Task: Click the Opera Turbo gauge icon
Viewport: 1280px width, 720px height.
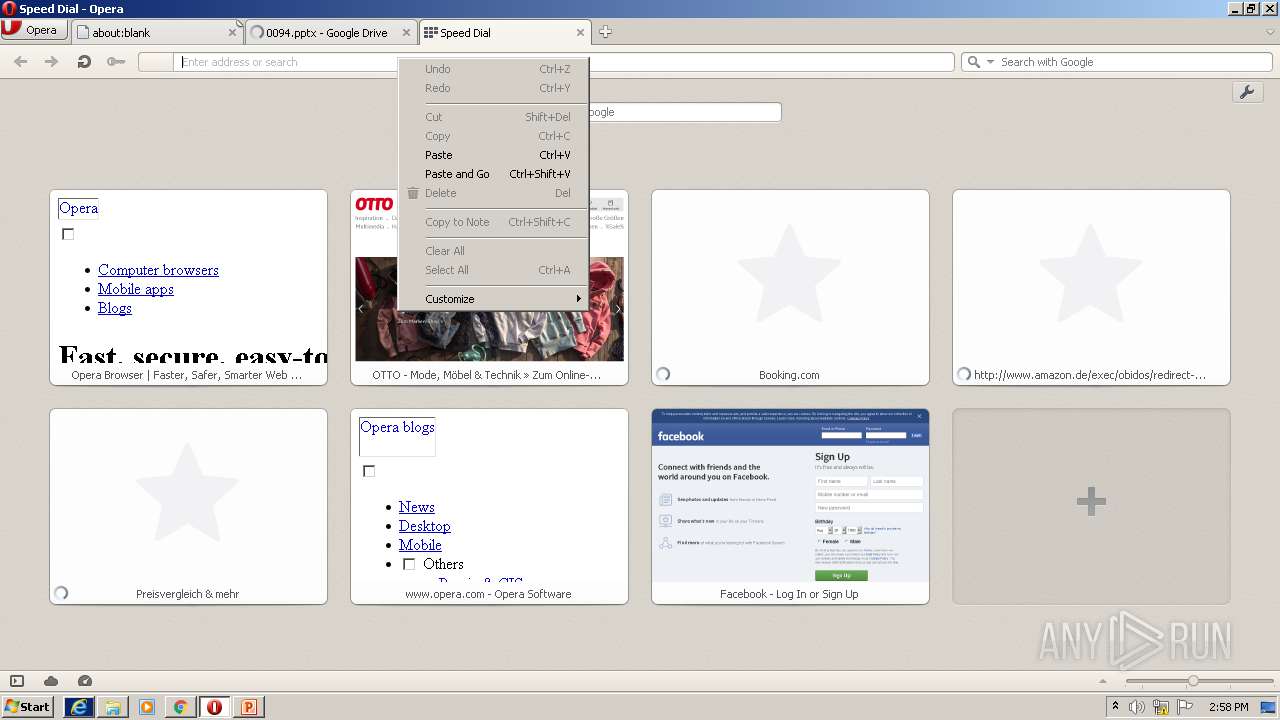Action: click(x=85, y=681)
